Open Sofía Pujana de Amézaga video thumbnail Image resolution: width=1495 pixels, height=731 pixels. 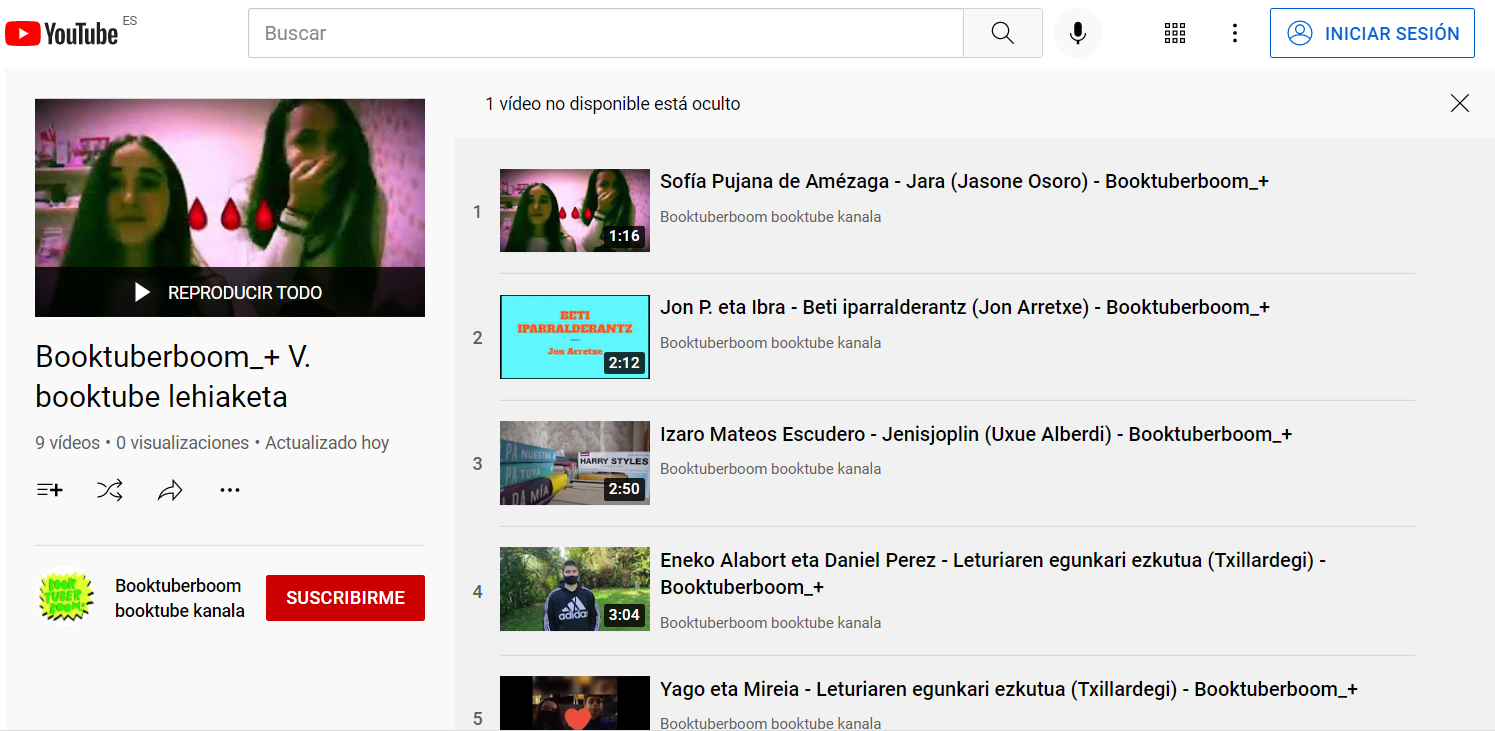[575, 211]
